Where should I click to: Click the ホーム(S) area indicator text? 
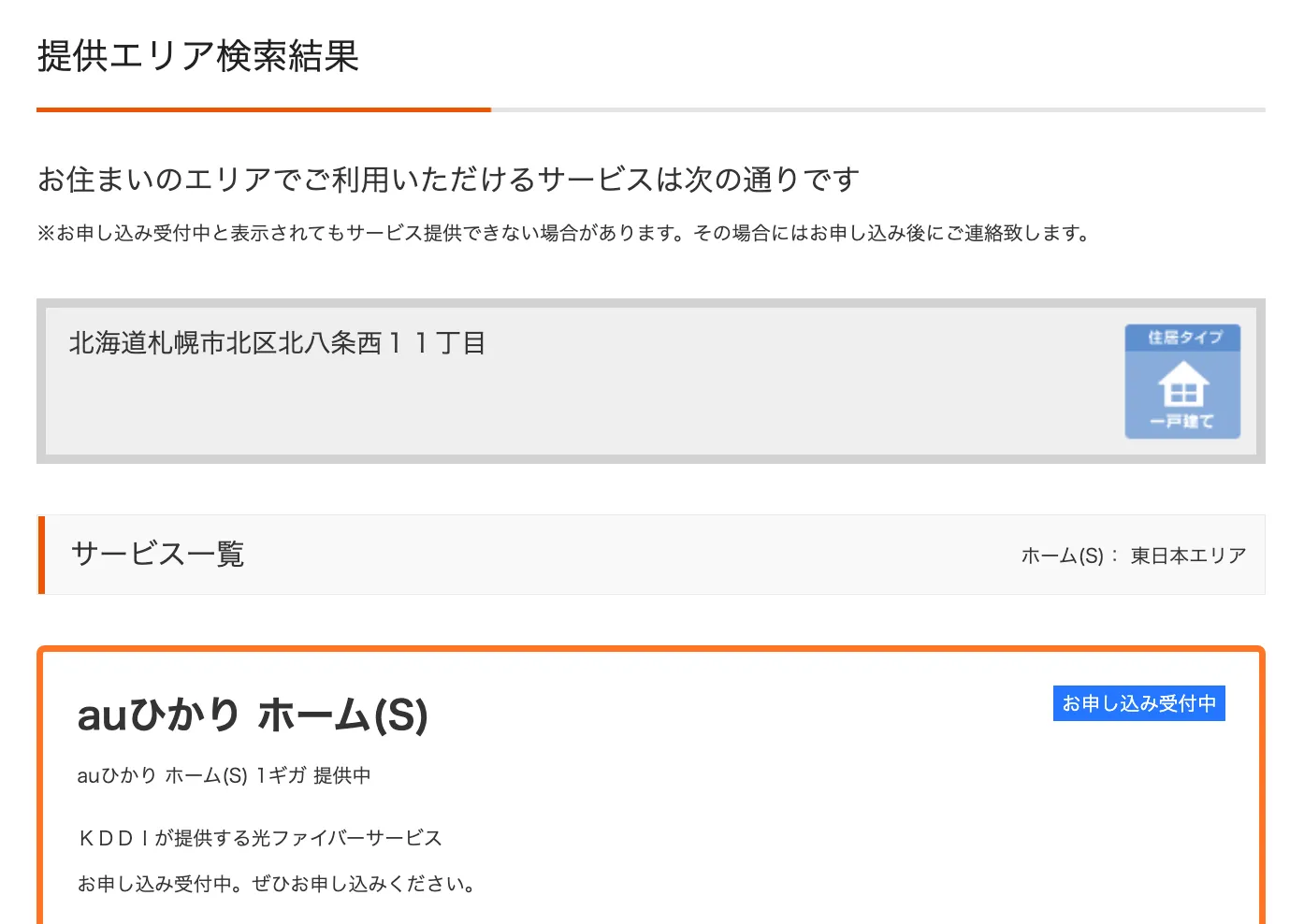(x=1063, y=554)
